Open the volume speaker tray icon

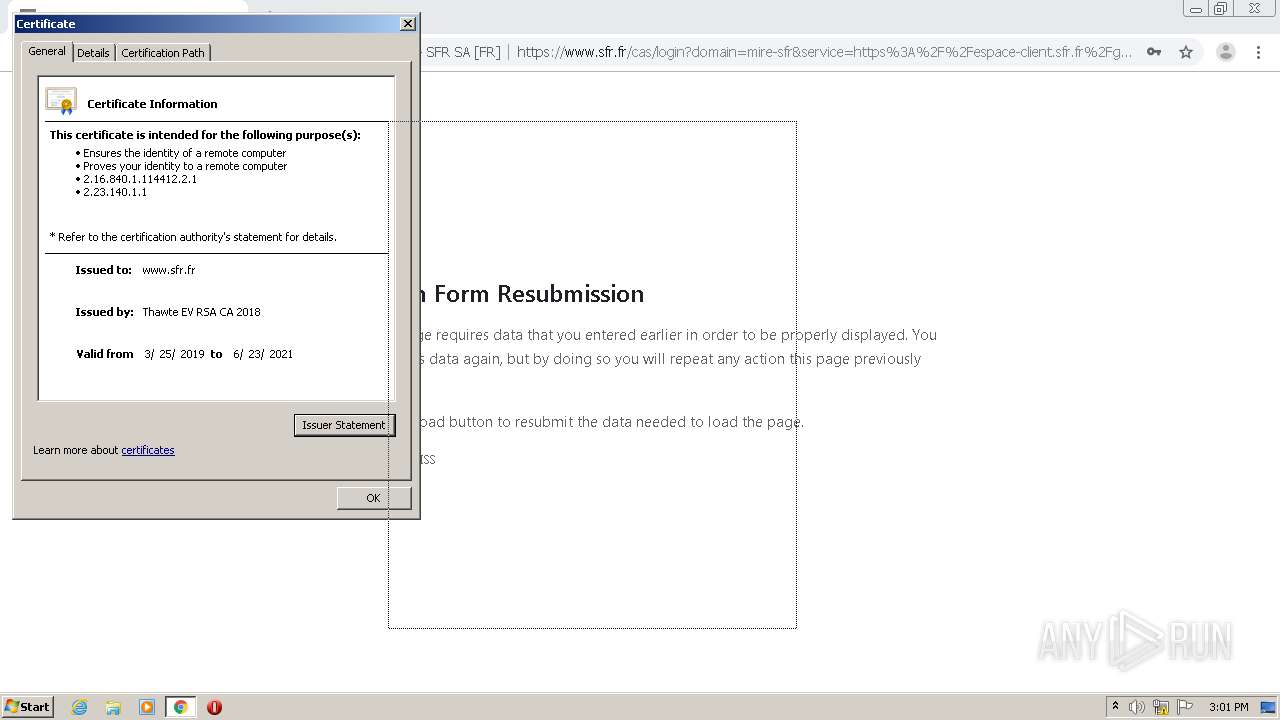pos(1137,707)
